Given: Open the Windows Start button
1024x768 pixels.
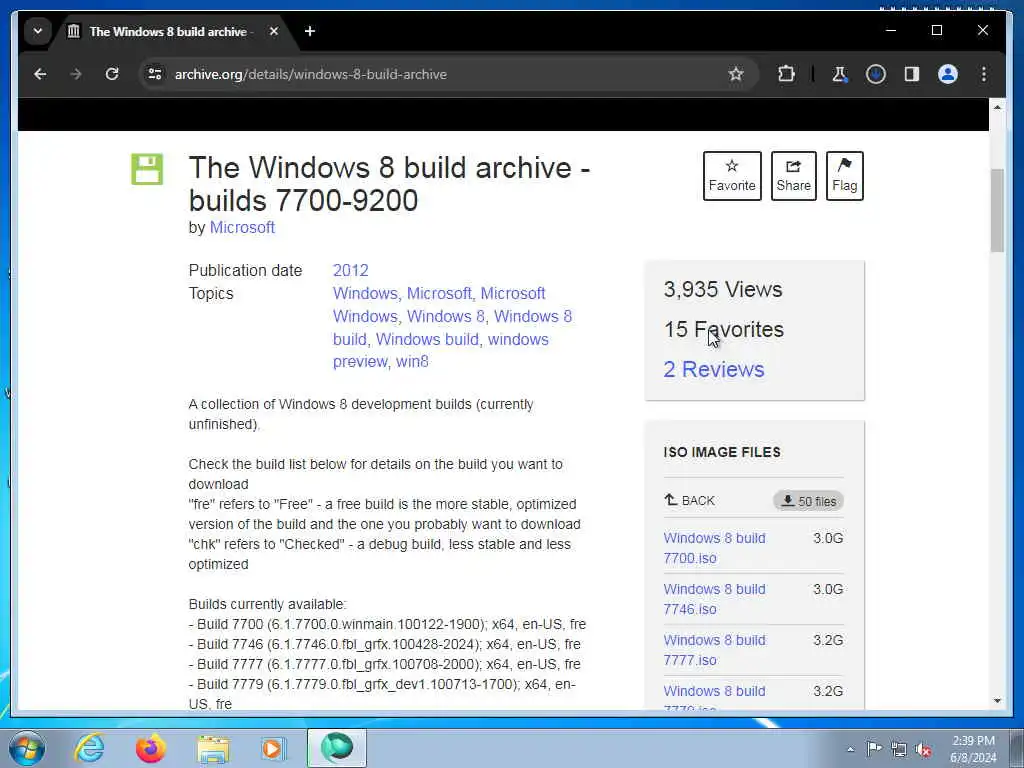Looking at the screenshot, I should tap(27, 749).
